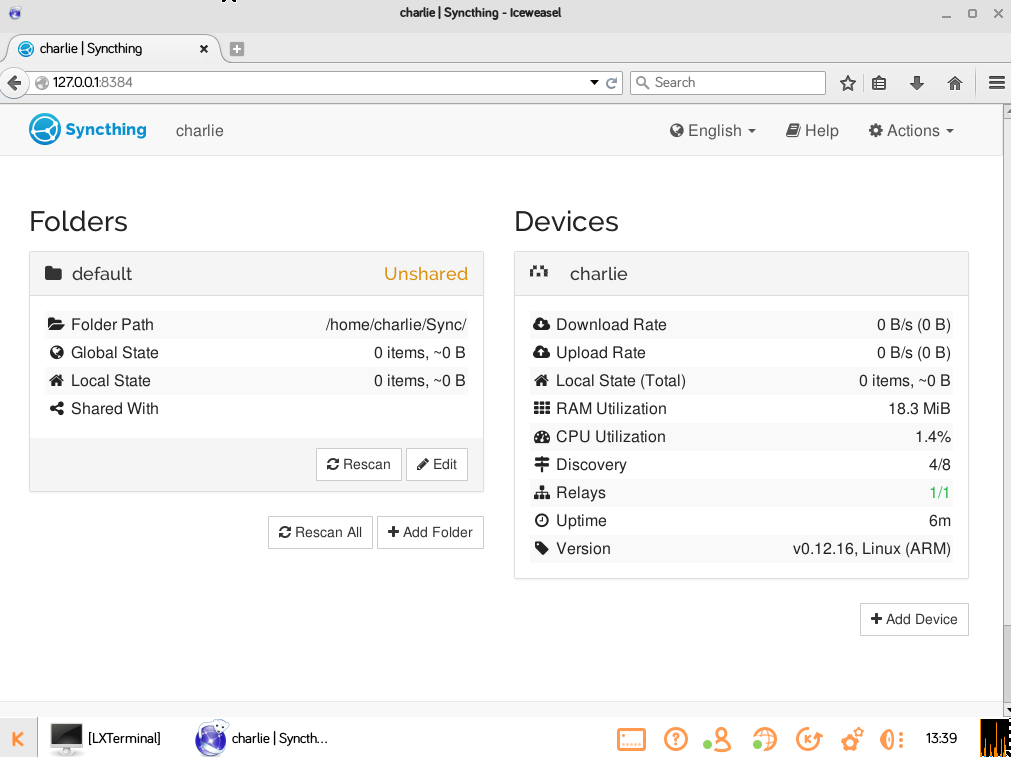Click the open-folder icon beside Folder Path

click(56, 324)
